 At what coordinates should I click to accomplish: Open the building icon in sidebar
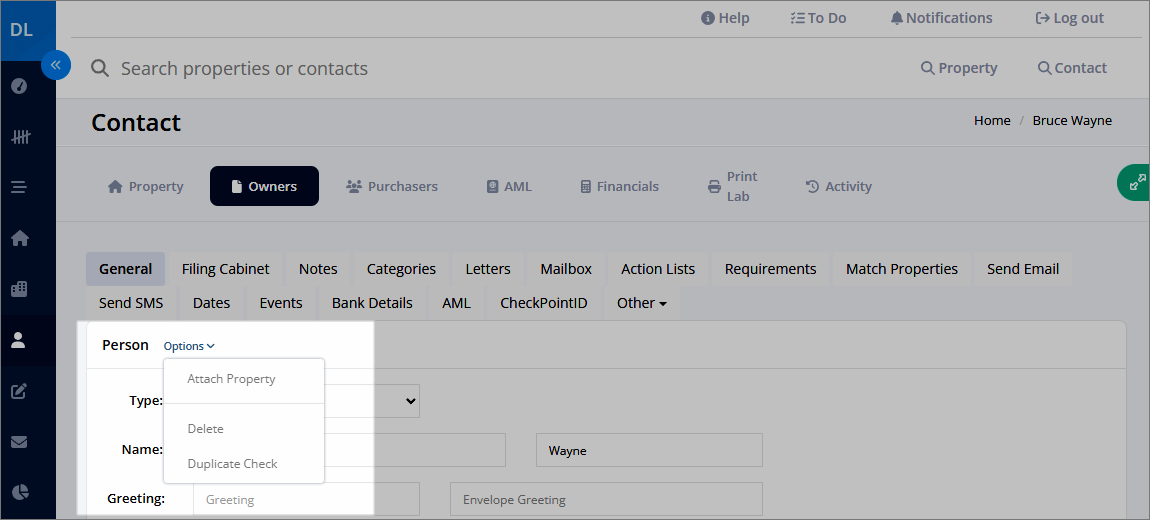point(20,289)
